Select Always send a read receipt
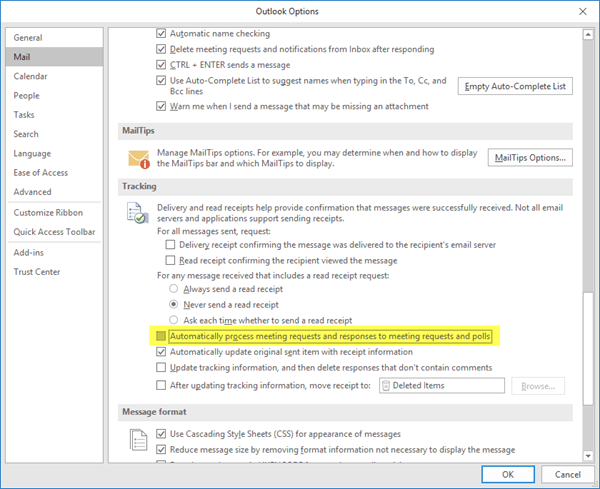 coord(174,287)
